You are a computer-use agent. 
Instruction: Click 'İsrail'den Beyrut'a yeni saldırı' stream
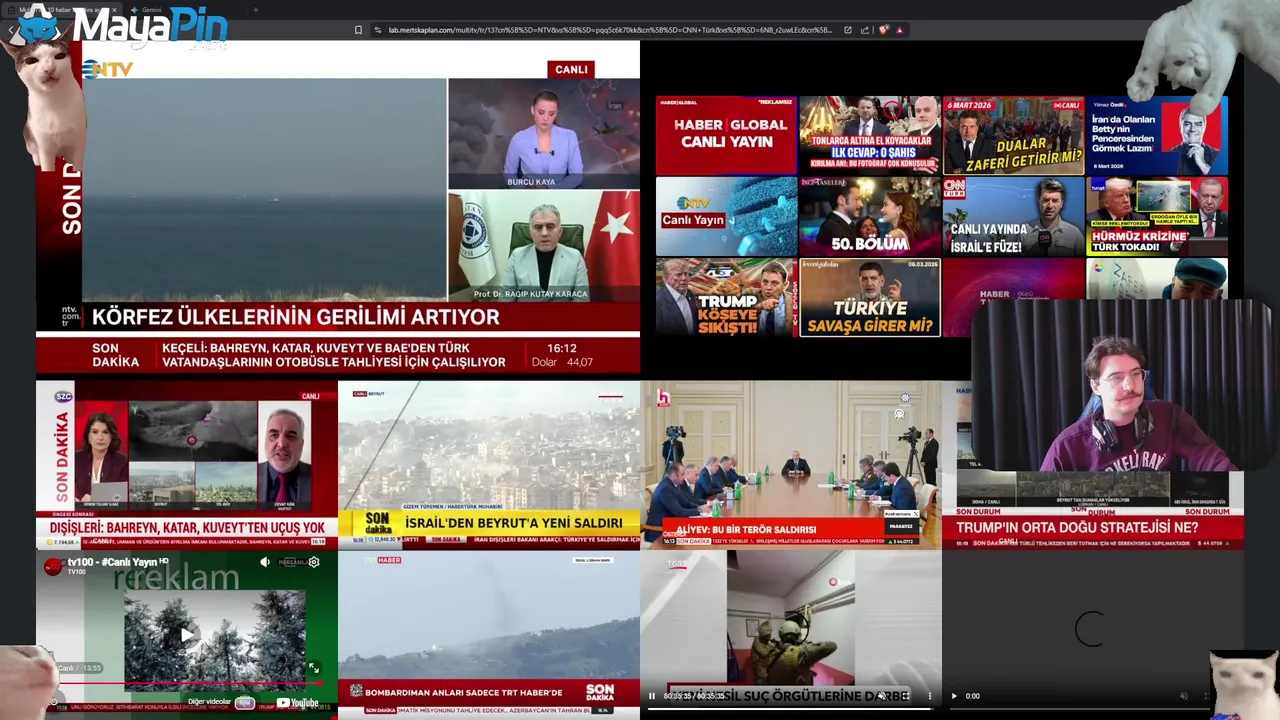coord(489,465)
